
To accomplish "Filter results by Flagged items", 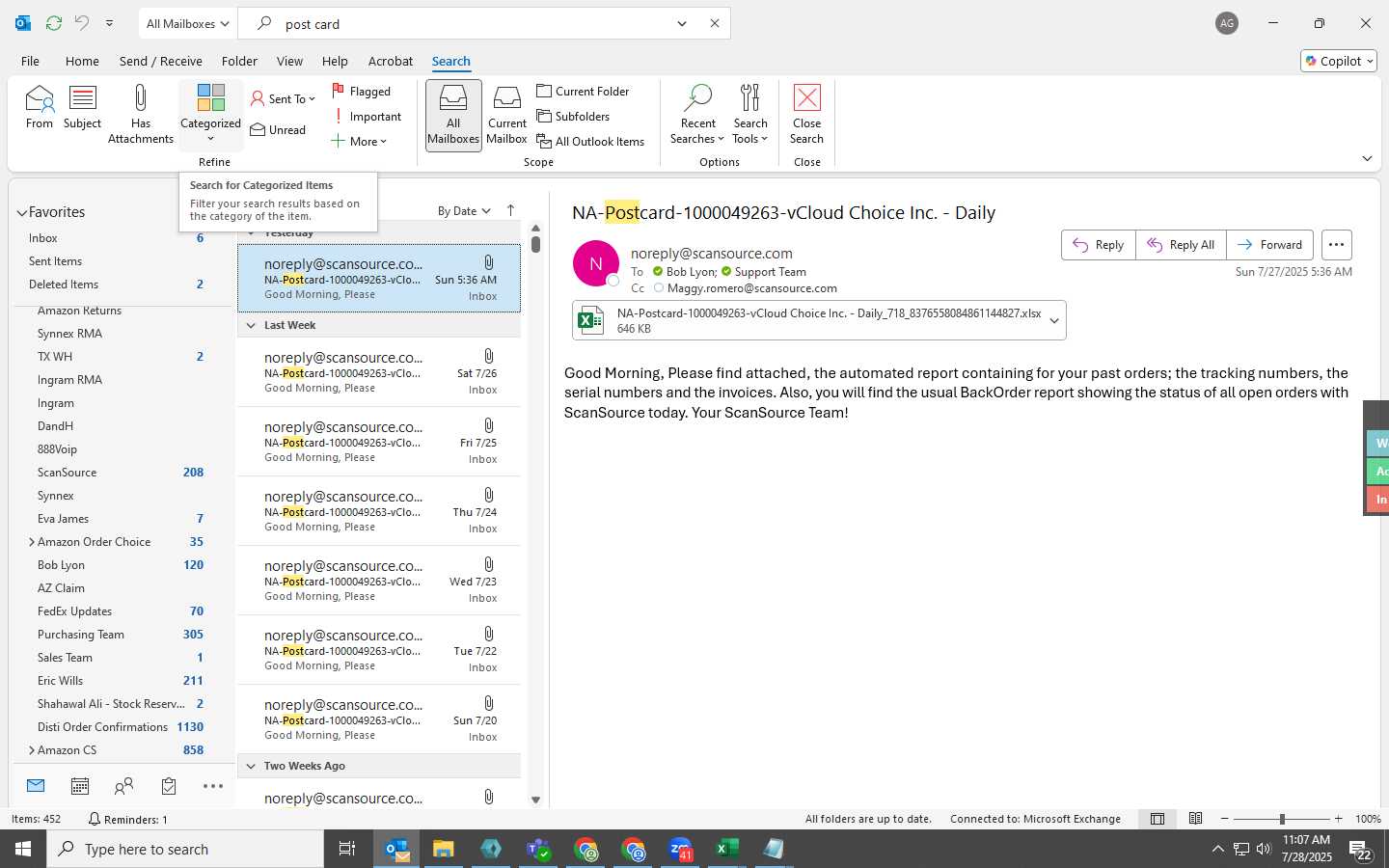I will coord(361,91).
